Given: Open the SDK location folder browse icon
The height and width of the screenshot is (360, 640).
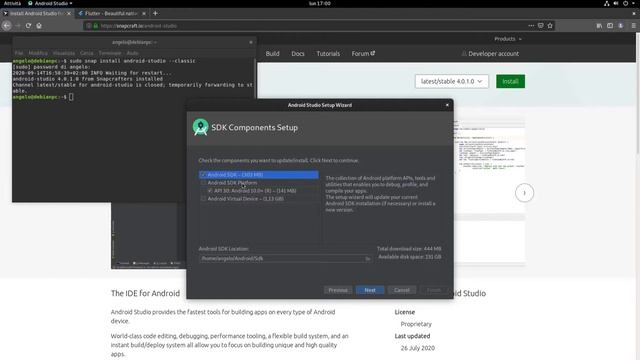Looking at the screenshot, I should pyautogui.click(x=367, y=258).
